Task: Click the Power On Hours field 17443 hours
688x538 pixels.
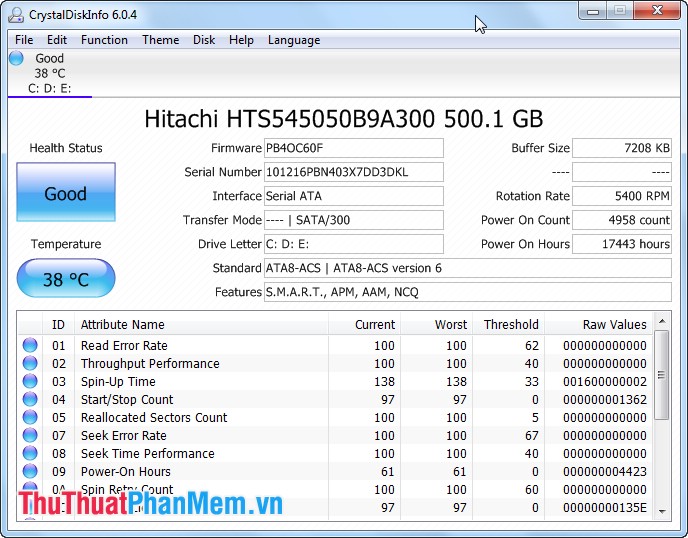Action: click(x=622, y=244)
